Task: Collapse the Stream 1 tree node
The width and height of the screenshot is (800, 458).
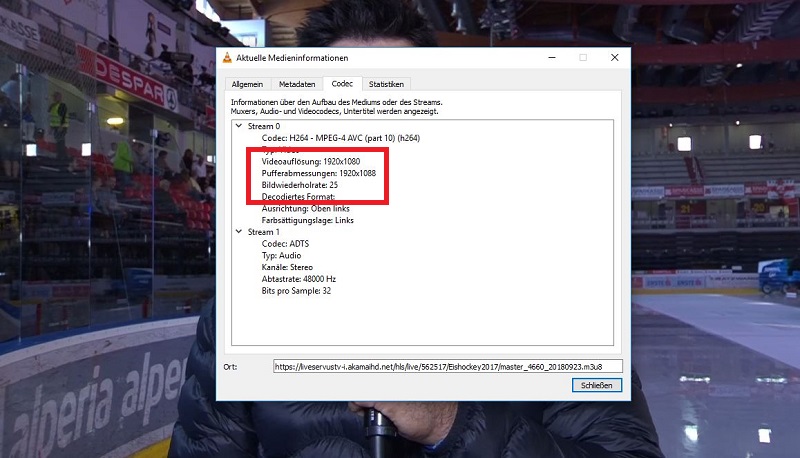Action: tap(237, 231)
